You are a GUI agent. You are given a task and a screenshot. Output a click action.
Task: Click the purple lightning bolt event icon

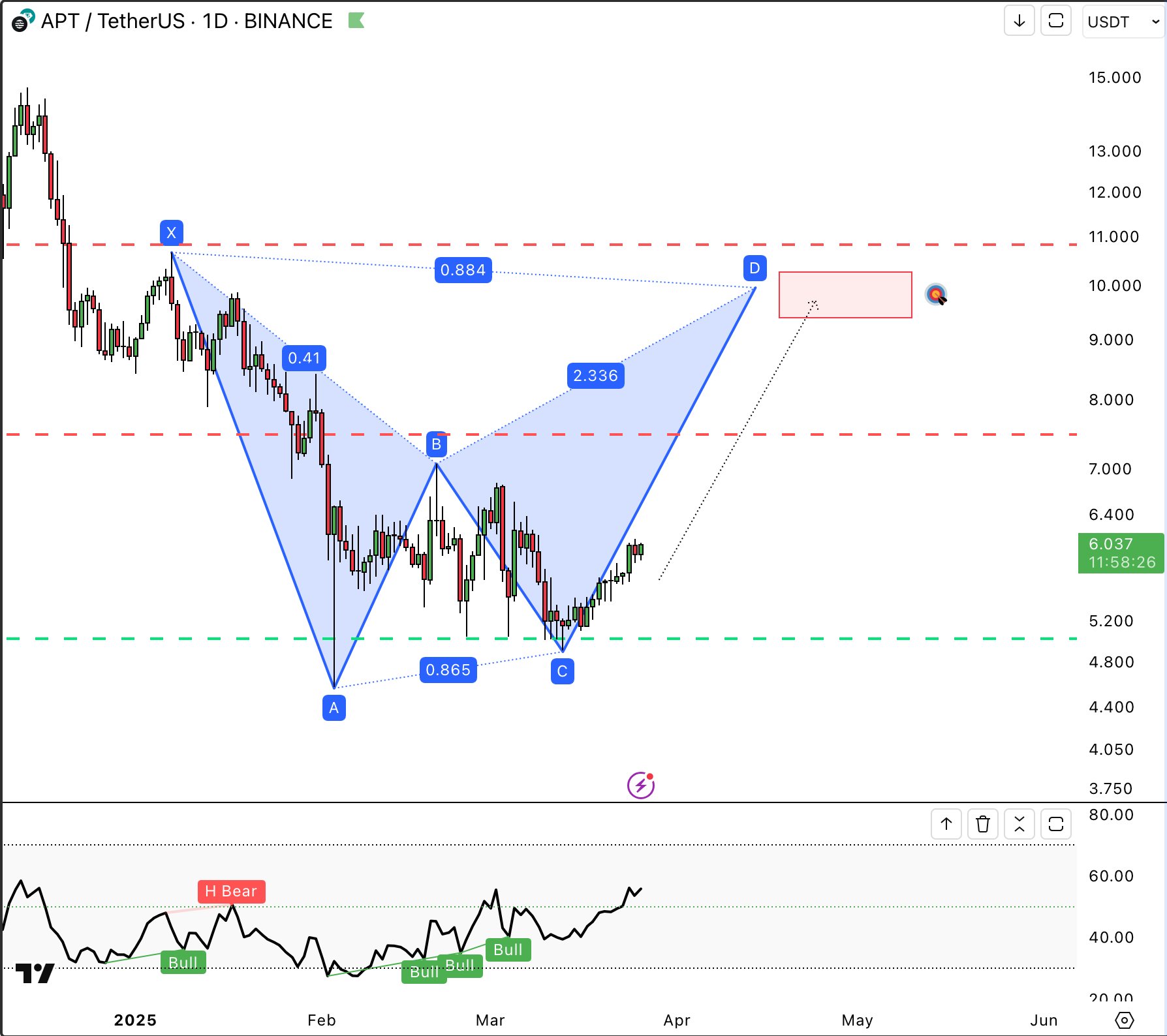click(641, 785)
